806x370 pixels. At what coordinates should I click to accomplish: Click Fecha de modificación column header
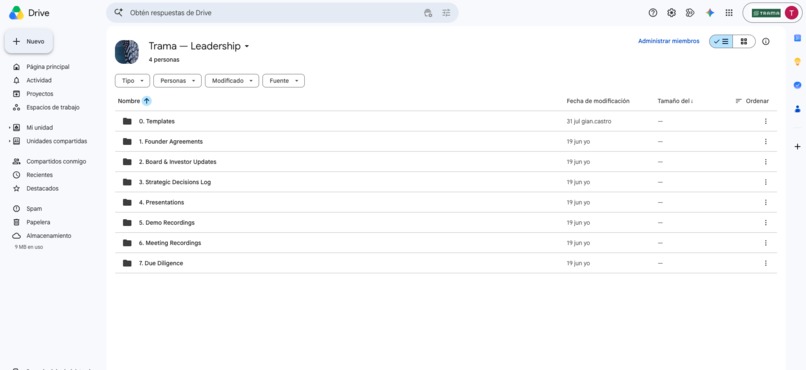(598, 101)
